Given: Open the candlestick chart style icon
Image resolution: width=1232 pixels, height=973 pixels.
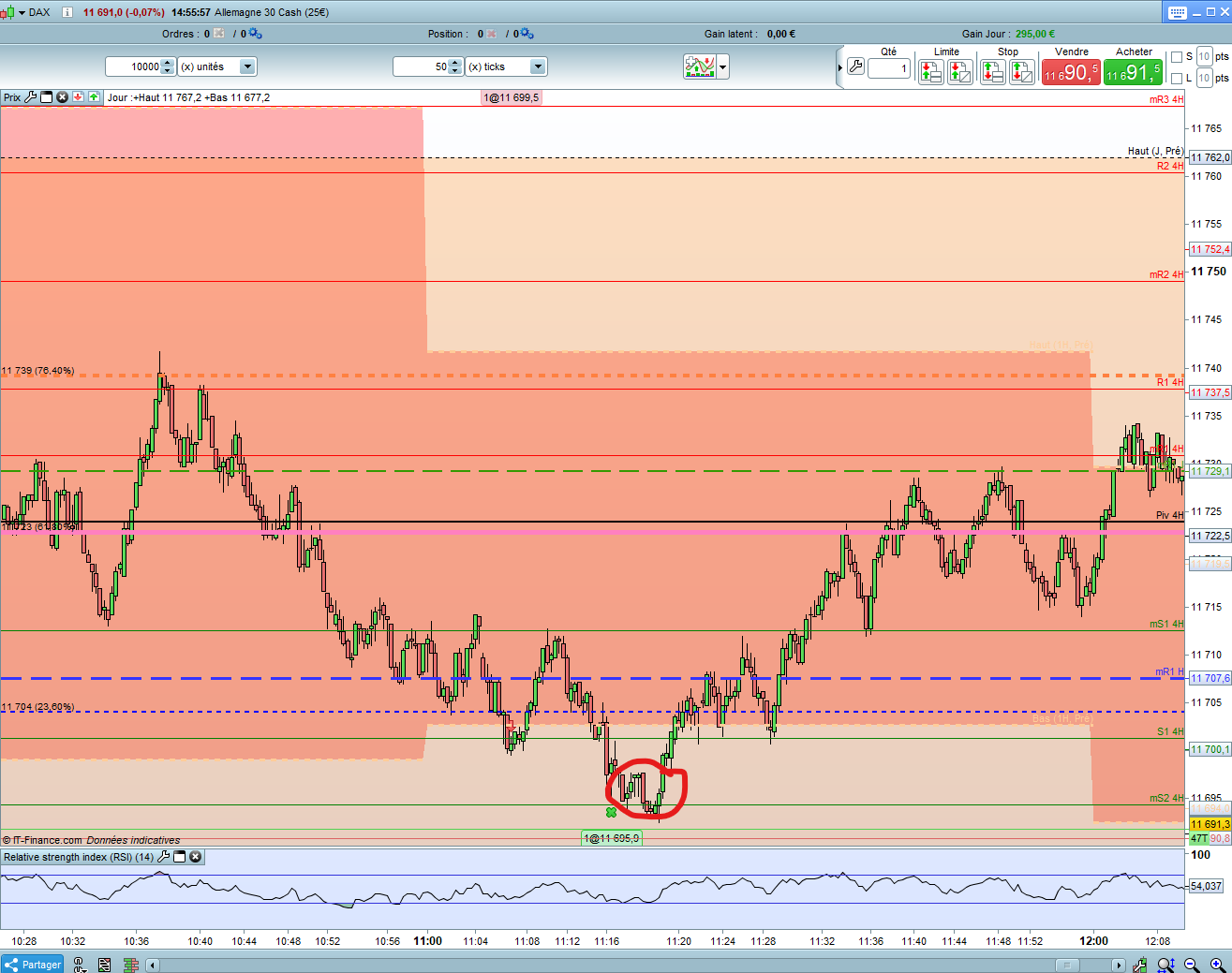Looking at the screenshot, I should (7, 12).
